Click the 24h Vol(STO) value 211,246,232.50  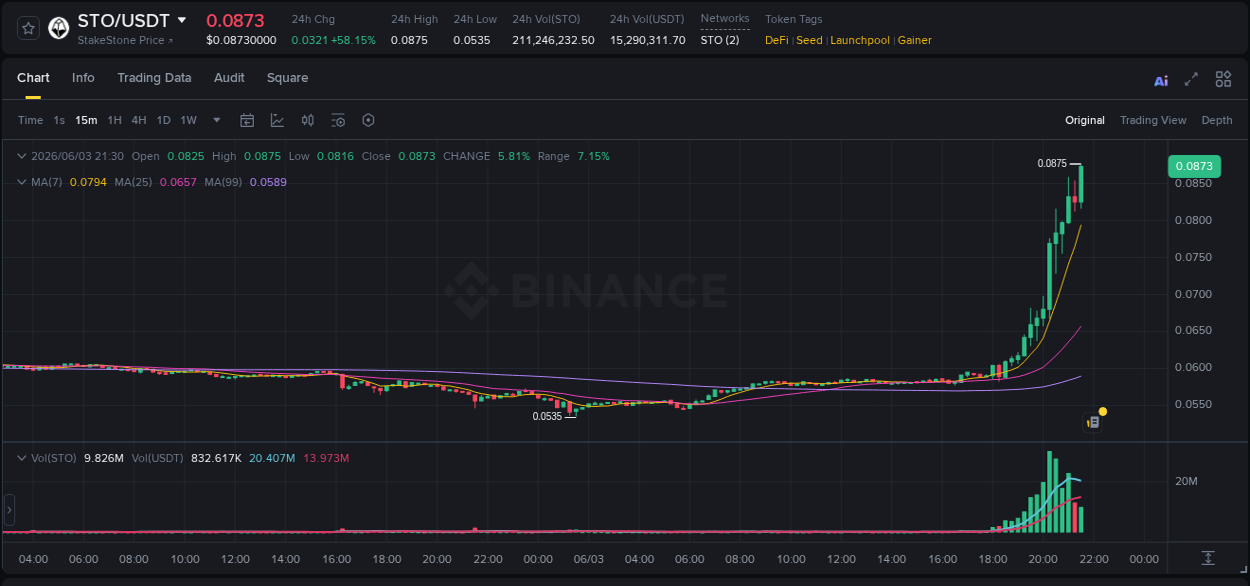tap(553, 40)
